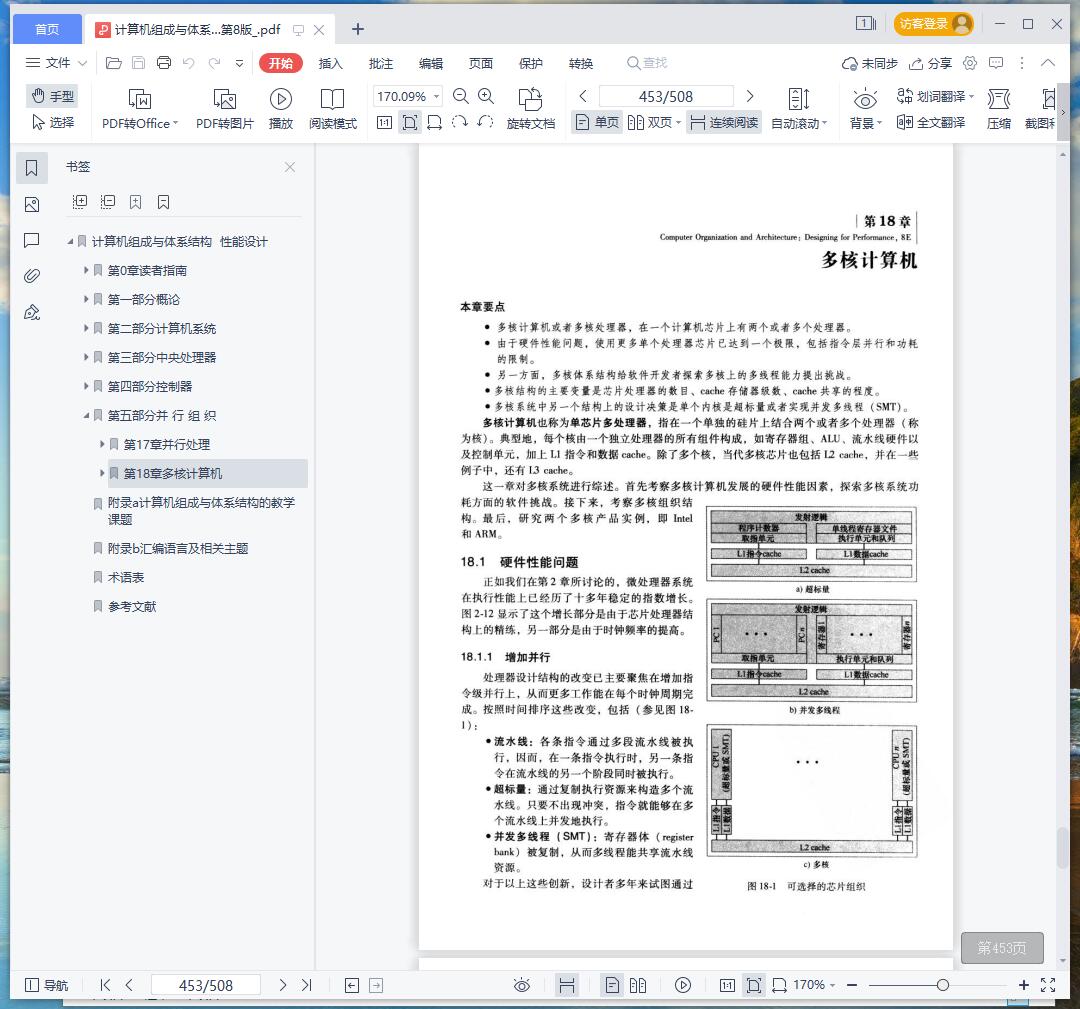Print the document with the printer icon
Viewport: 1080px width, 1009px height.
coord(164,63)
